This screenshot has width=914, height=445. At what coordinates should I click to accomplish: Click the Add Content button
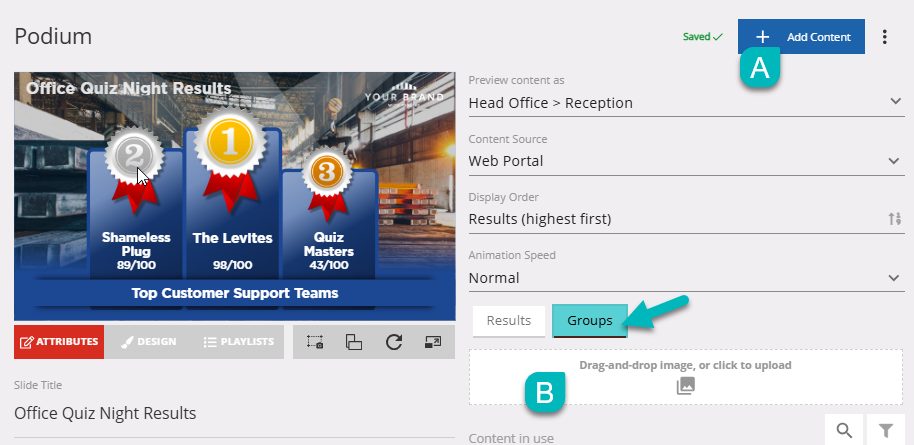[801, 37]
